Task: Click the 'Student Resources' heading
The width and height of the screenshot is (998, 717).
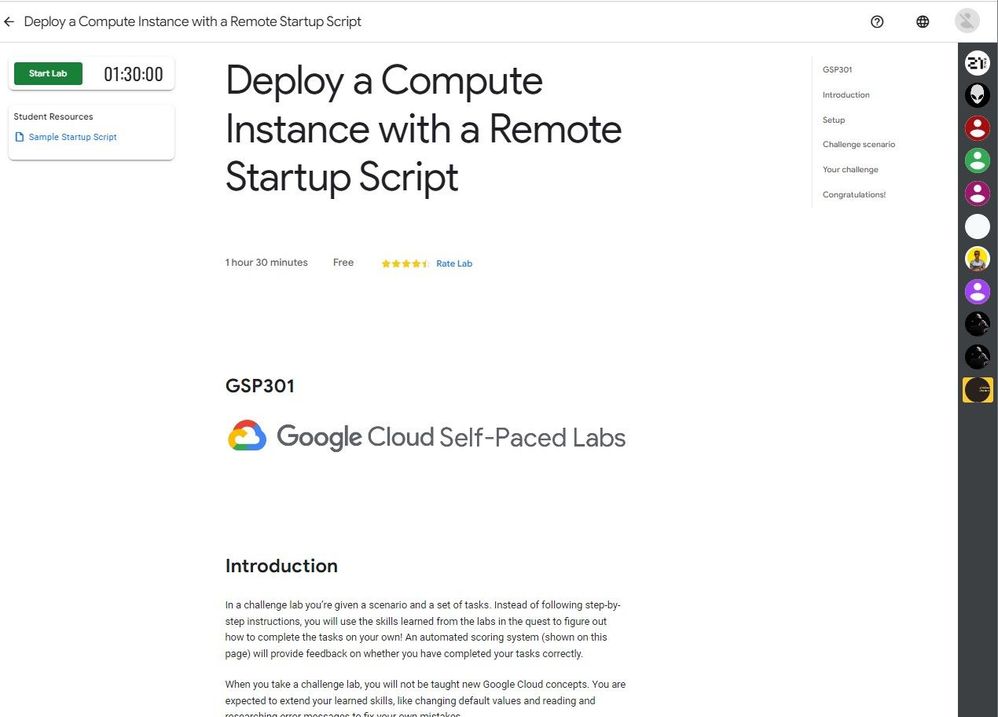Action: pyautogui.click(x=53, y=116)
